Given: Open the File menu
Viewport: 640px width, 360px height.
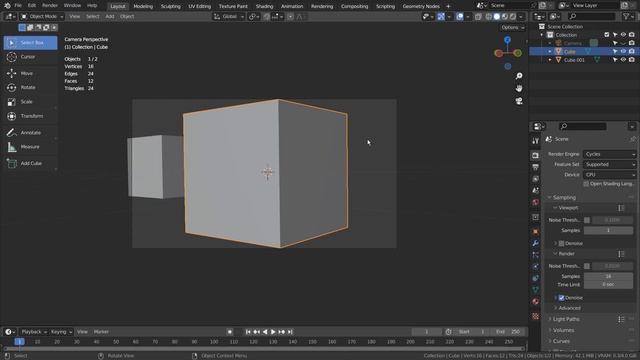Looking at the screenshot, I should tap(18, 6).
